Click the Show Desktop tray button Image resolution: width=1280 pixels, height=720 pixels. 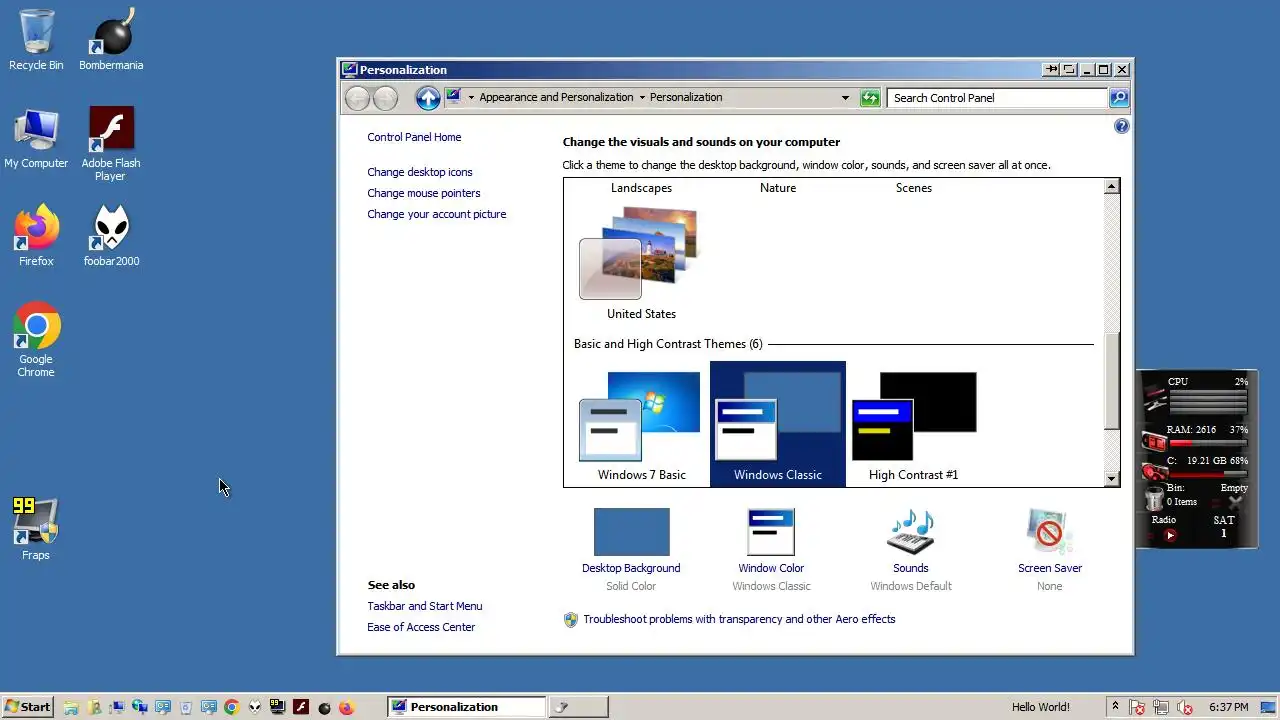pos(1268,707)
